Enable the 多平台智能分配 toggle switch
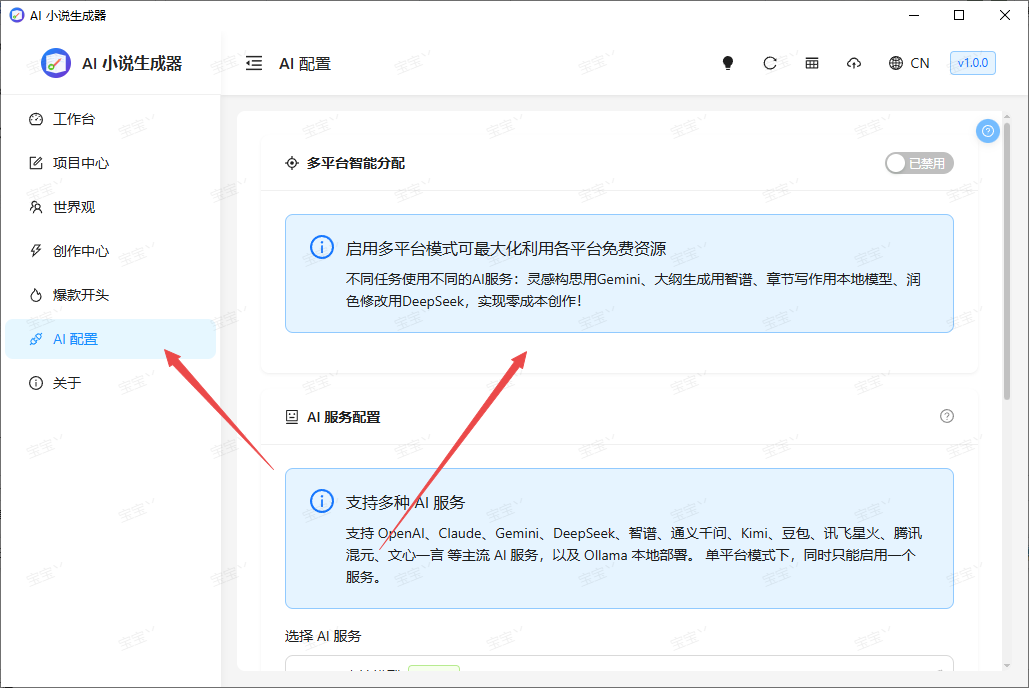Screen dimensions: 1029x688 919,163
